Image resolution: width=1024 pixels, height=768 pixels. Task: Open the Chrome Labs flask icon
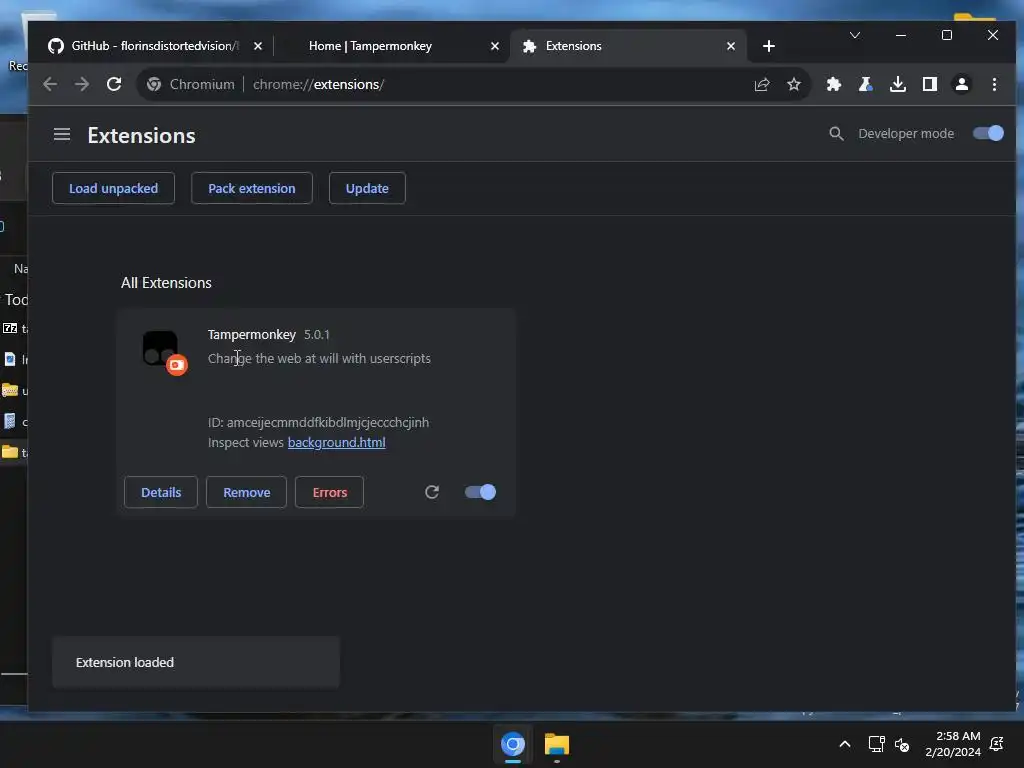click(865, 84)
